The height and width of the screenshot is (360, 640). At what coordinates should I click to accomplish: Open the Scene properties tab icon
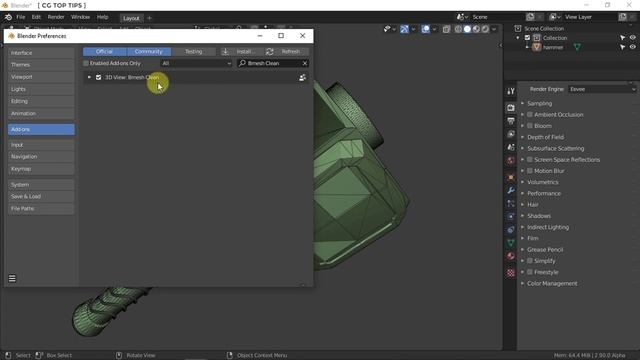point(511,147)
